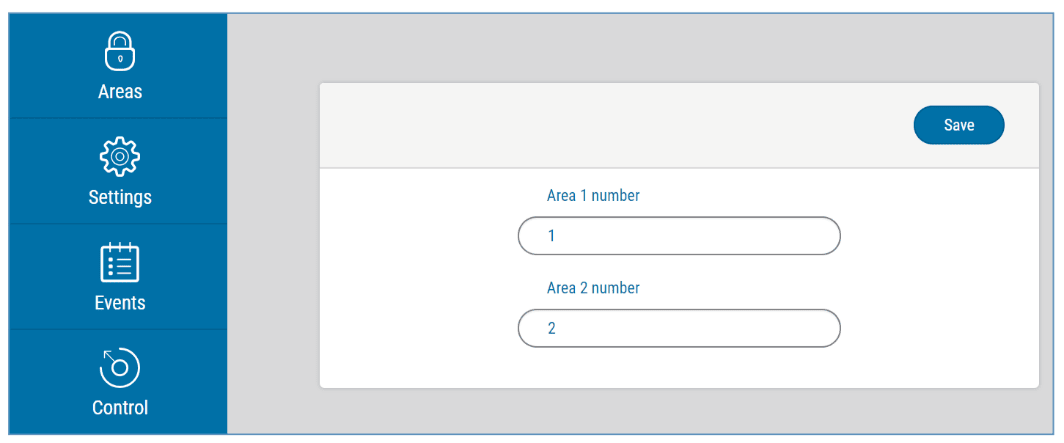Click the calendar list icon for Events

click(x=120, y=262)
